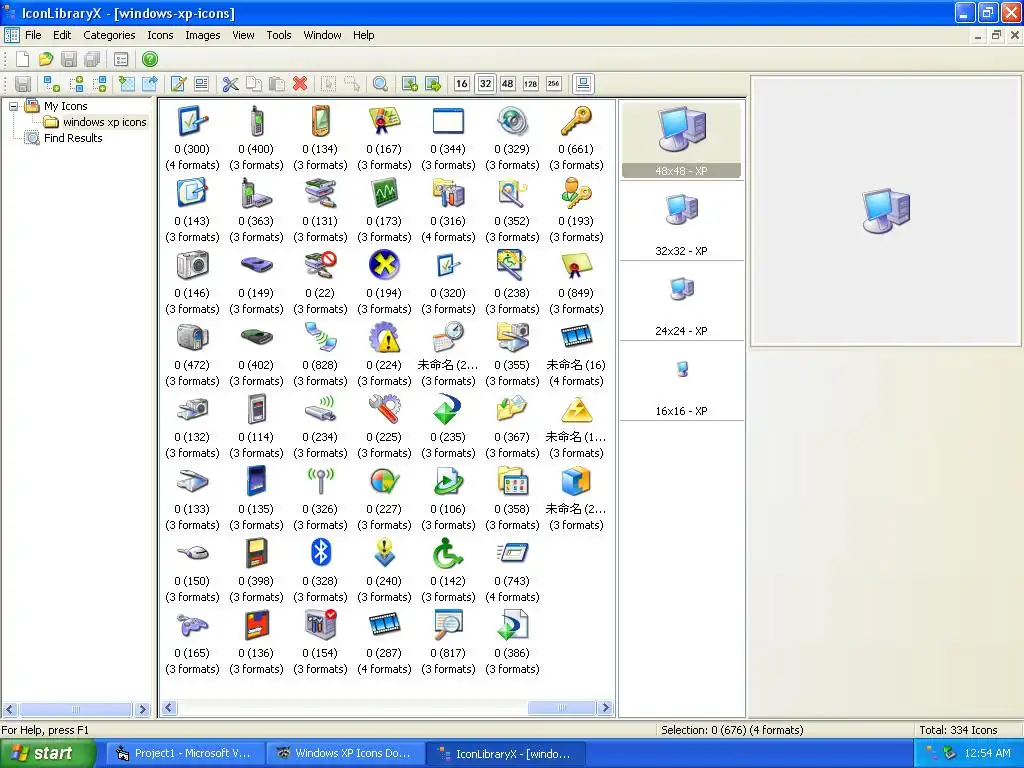Export image format with green arrow
The height and width of the screenshot is (768, 1024).
[432, 84]
